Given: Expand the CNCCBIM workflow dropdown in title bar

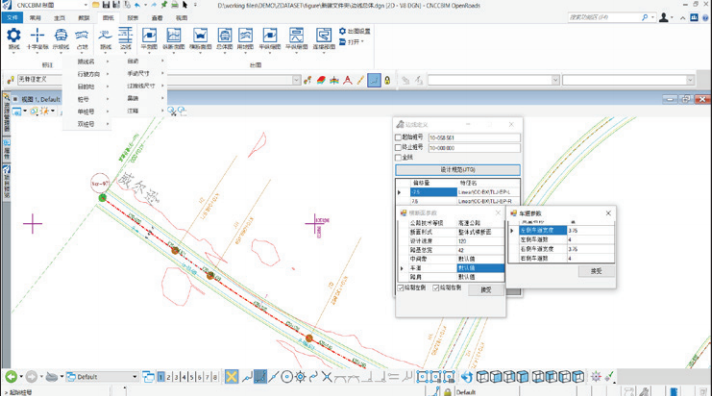Looking at the screenshot, I should pos(86,5).
